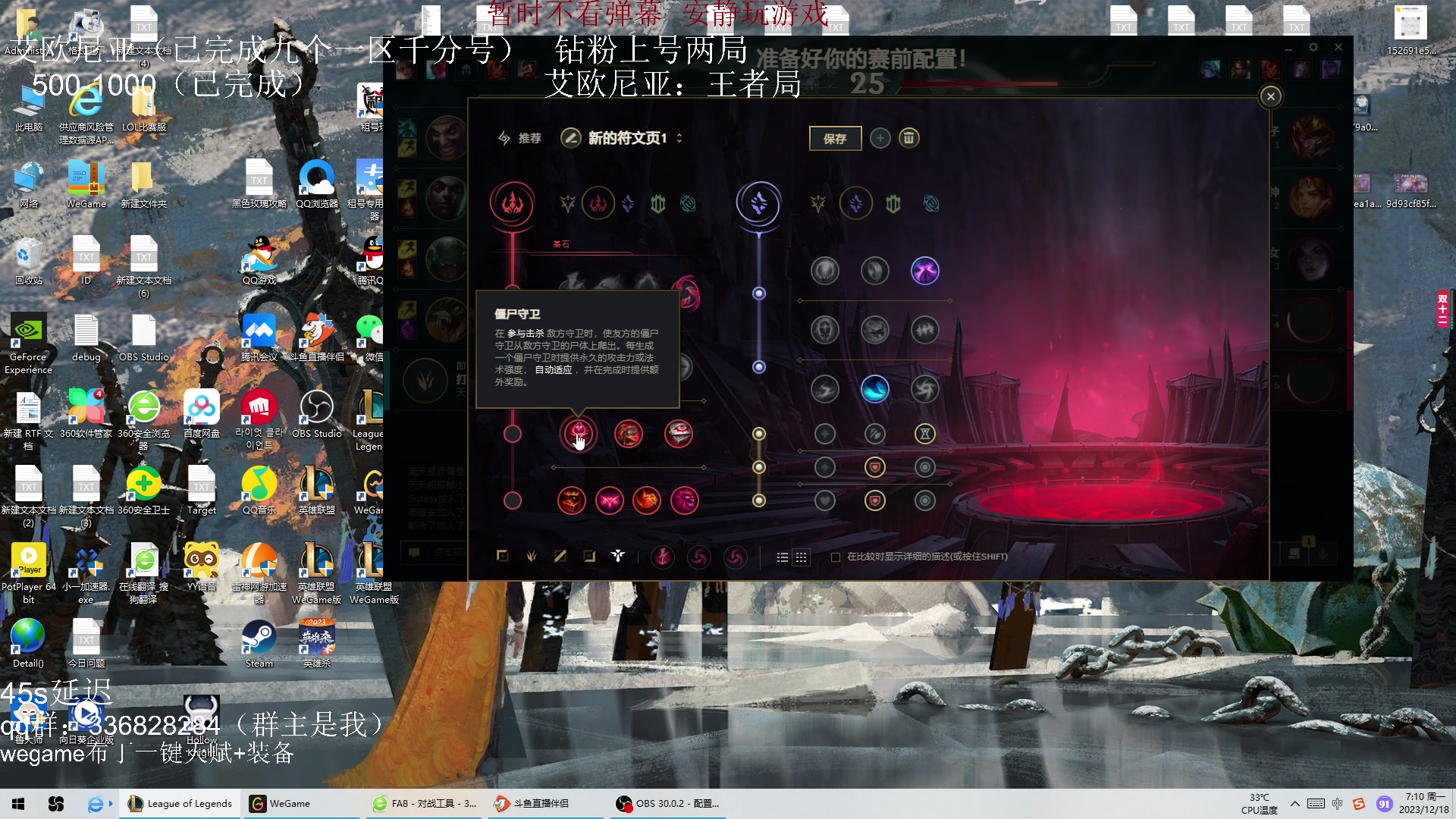Choose the Relentless Hunter rune
The height and width of the screenshot is (819, 1456).
pyautogui.click(x=647, y=500)
